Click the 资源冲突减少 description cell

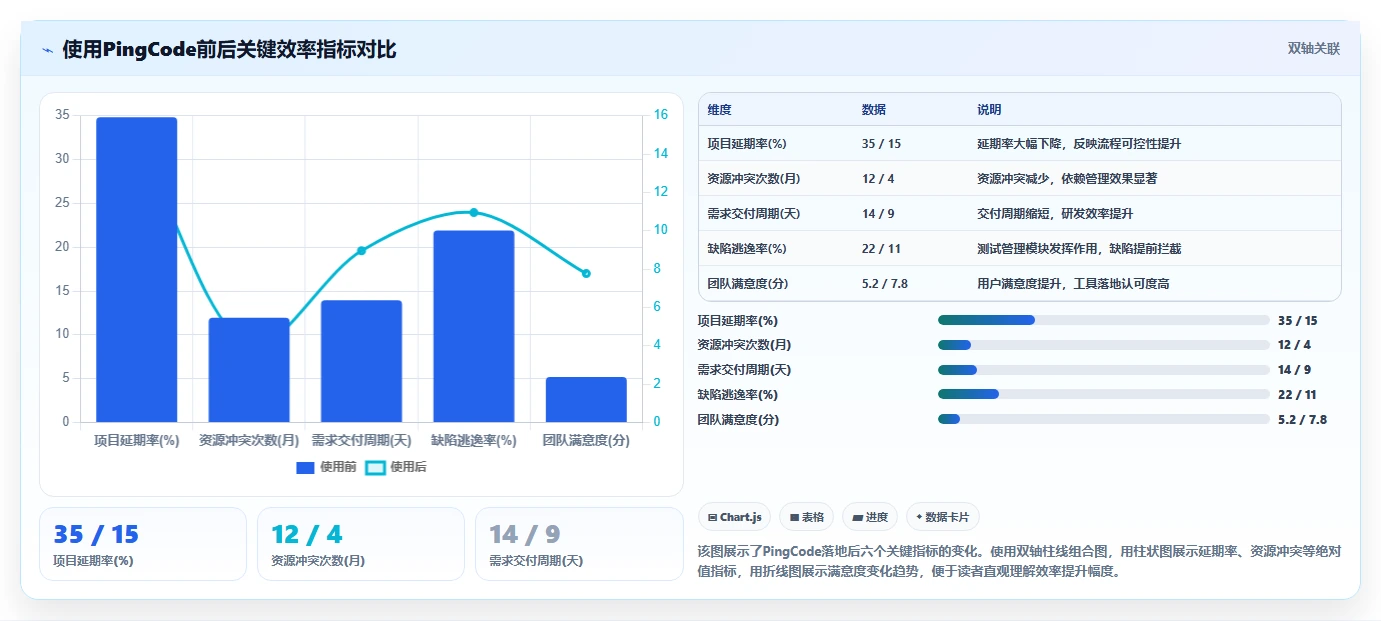[x=1067, y=179]
